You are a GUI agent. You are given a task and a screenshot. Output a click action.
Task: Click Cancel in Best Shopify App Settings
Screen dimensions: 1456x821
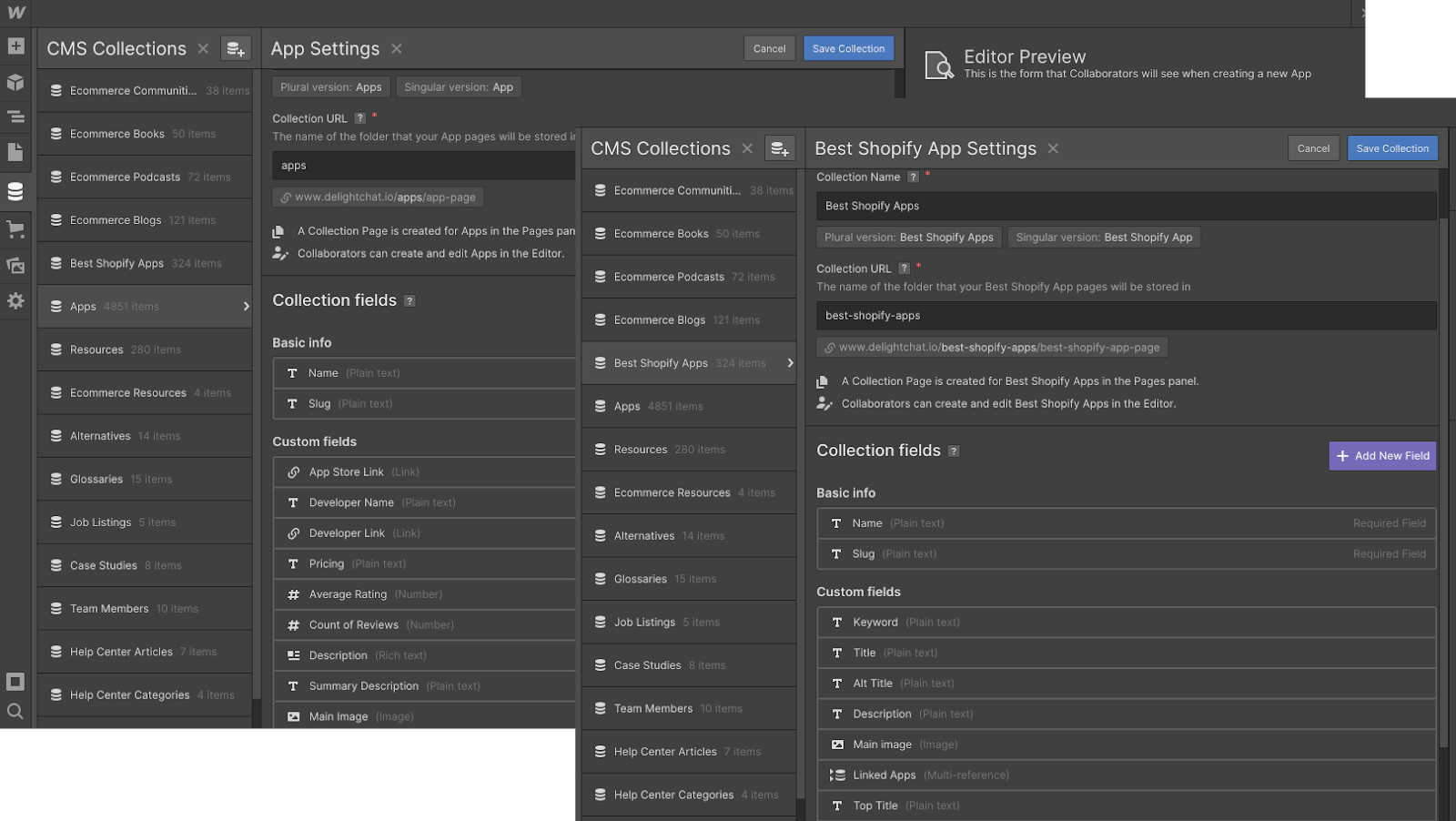(1313, 148)
